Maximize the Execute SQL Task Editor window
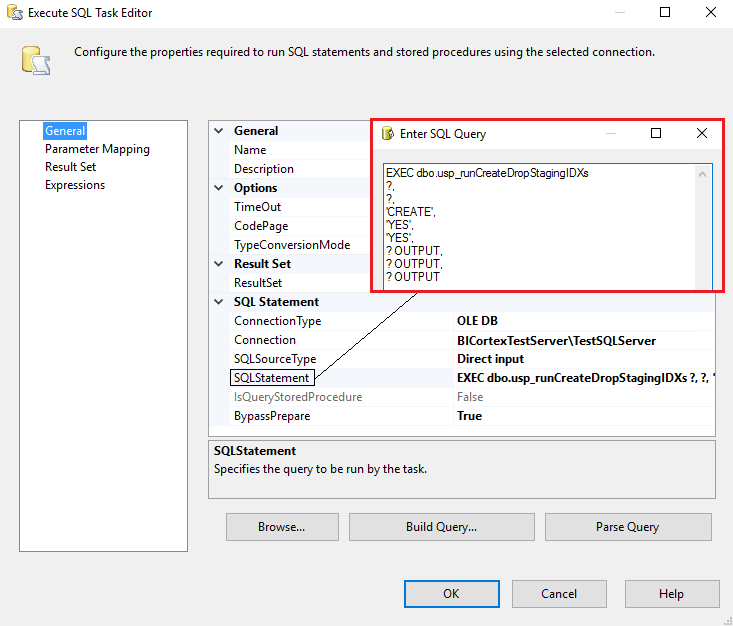Viewport: 733px width, 626px height. (x=665, y=12)
